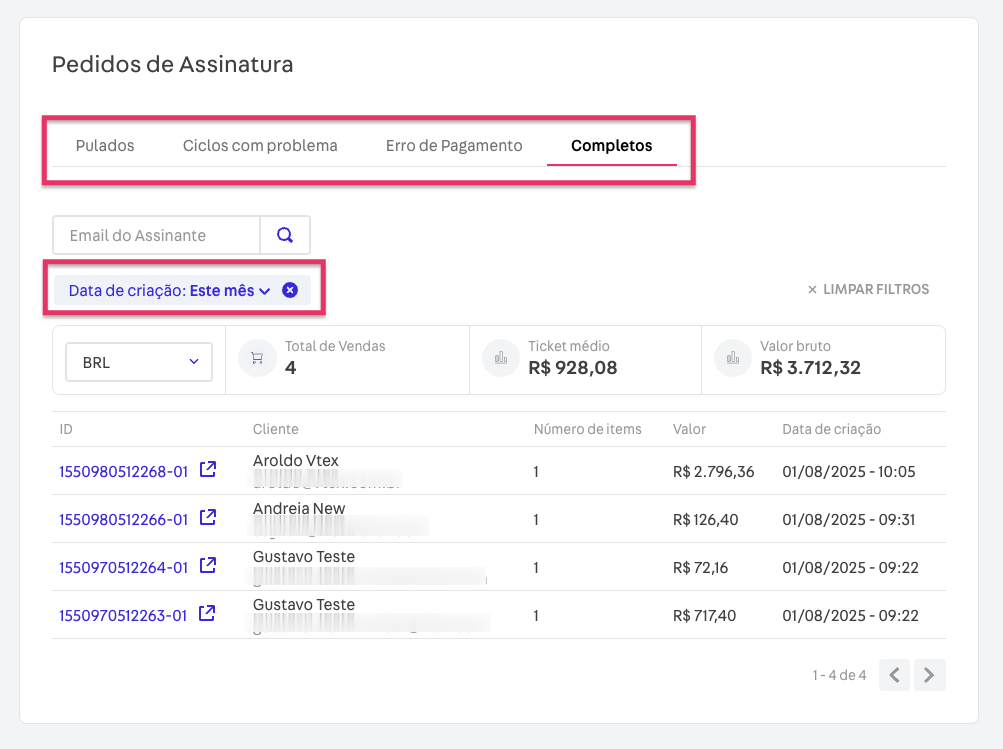Open external link icon for order 1550970512263-01
1003x749 pixels.
coord(208,614)
